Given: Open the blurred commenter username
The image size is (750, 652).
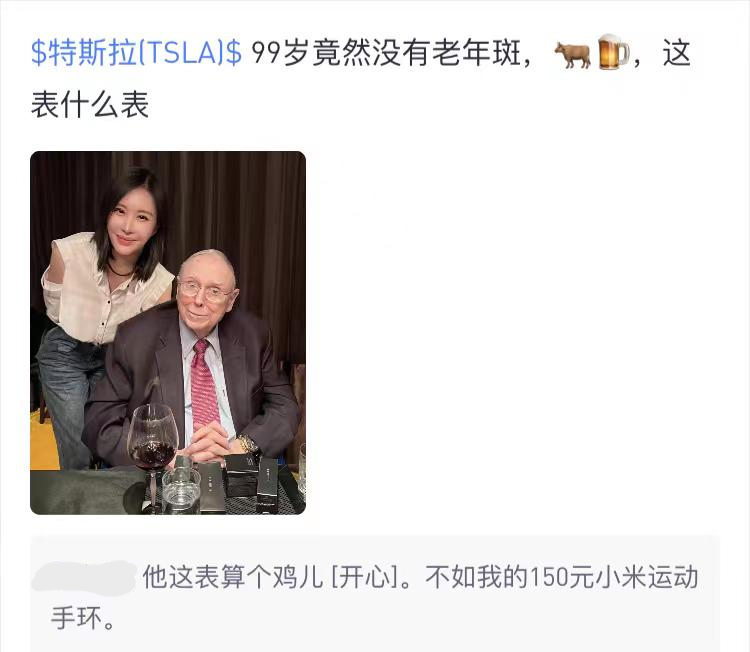Looking at the screenshot, I should pos(84,577).
